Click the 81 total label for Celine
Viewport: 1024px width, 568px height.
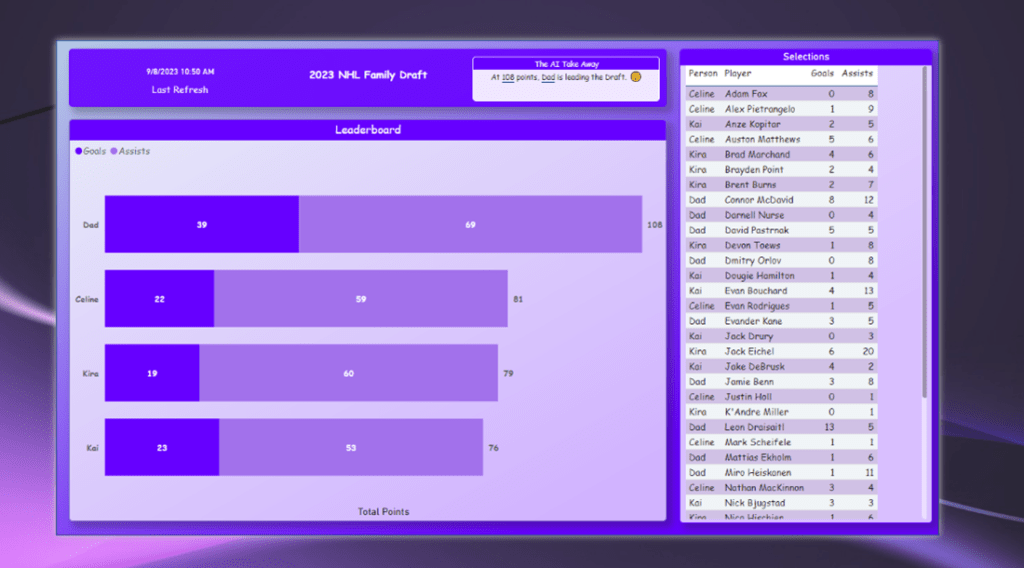(x=518, y=299)
